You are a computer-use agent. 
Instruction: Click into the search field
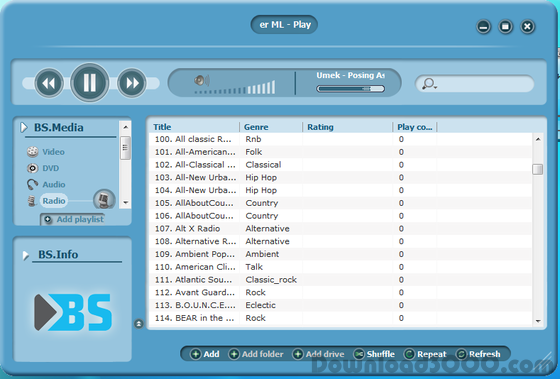point(475,84)
